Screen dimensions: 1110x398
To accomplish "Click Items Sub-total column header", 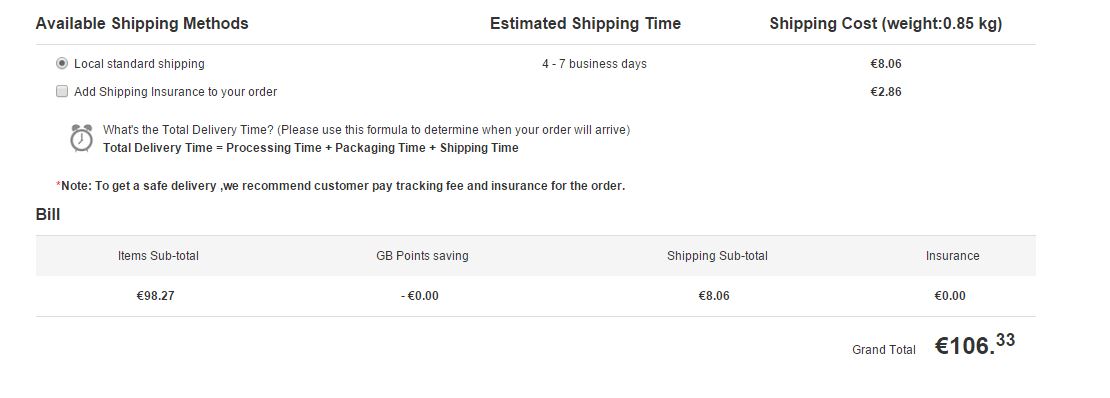I will (x=159, y=256).
